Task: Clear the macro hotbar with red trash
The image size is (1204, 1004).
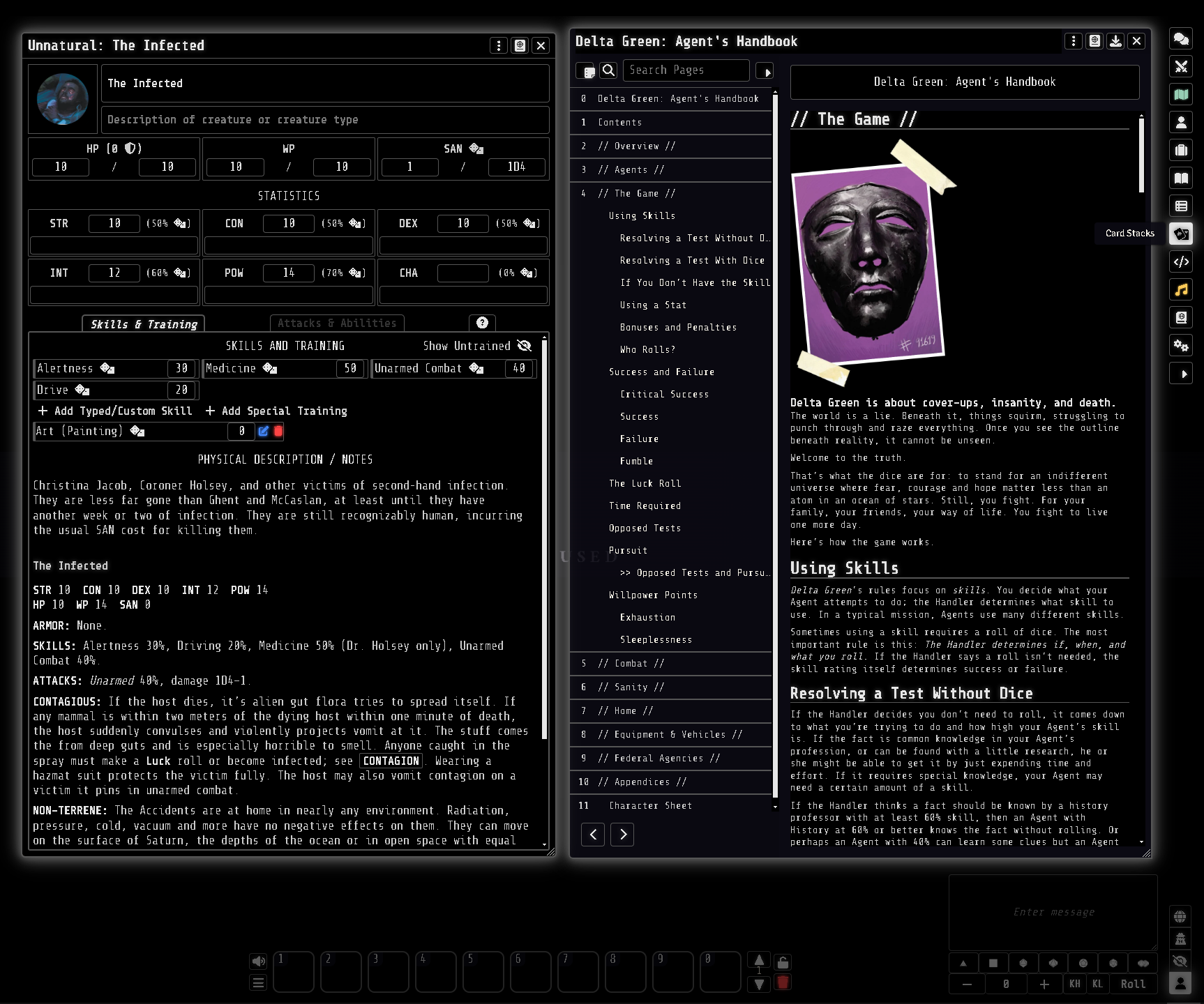Action: 783,982
